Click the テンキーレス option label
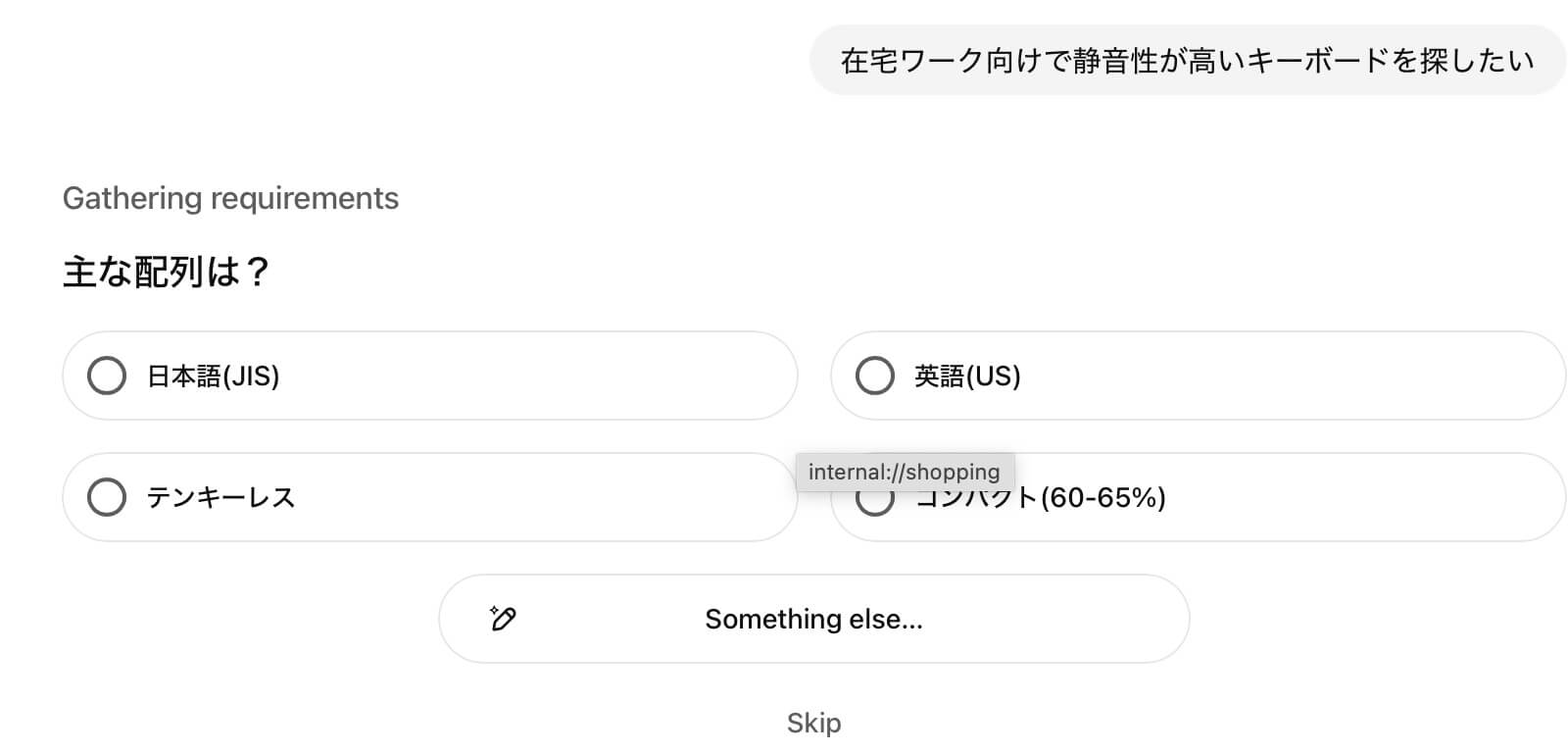The width and height of the screenshot is (1568, 753). click(221, 497)
